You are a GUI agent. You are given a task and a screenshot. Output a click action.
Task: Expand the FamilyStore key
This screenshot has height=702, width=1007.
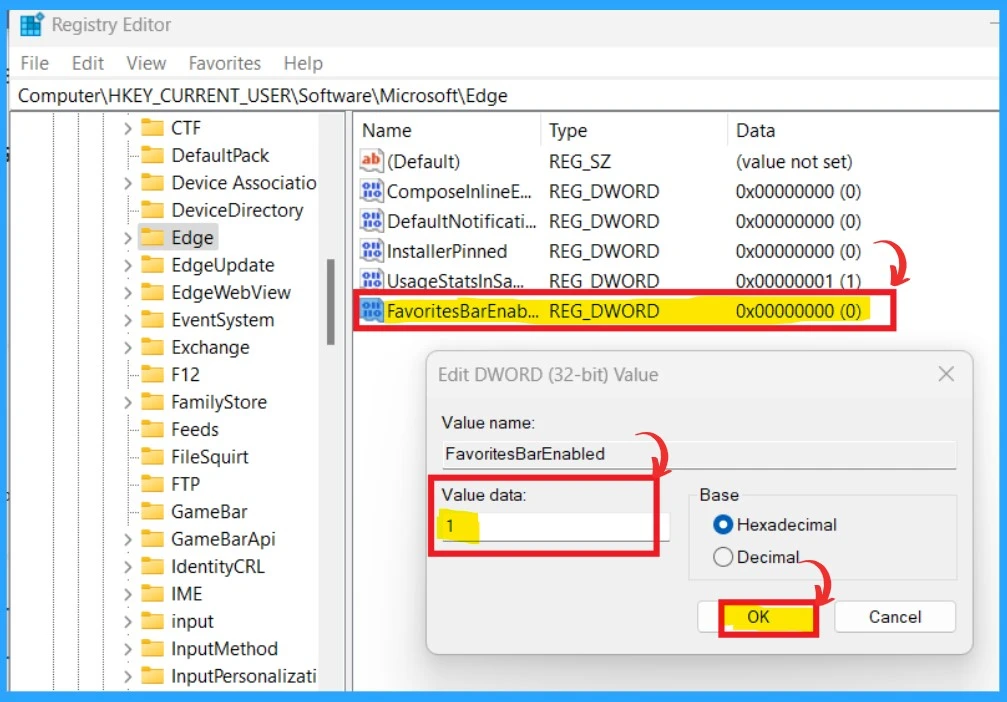coord(128,403)
